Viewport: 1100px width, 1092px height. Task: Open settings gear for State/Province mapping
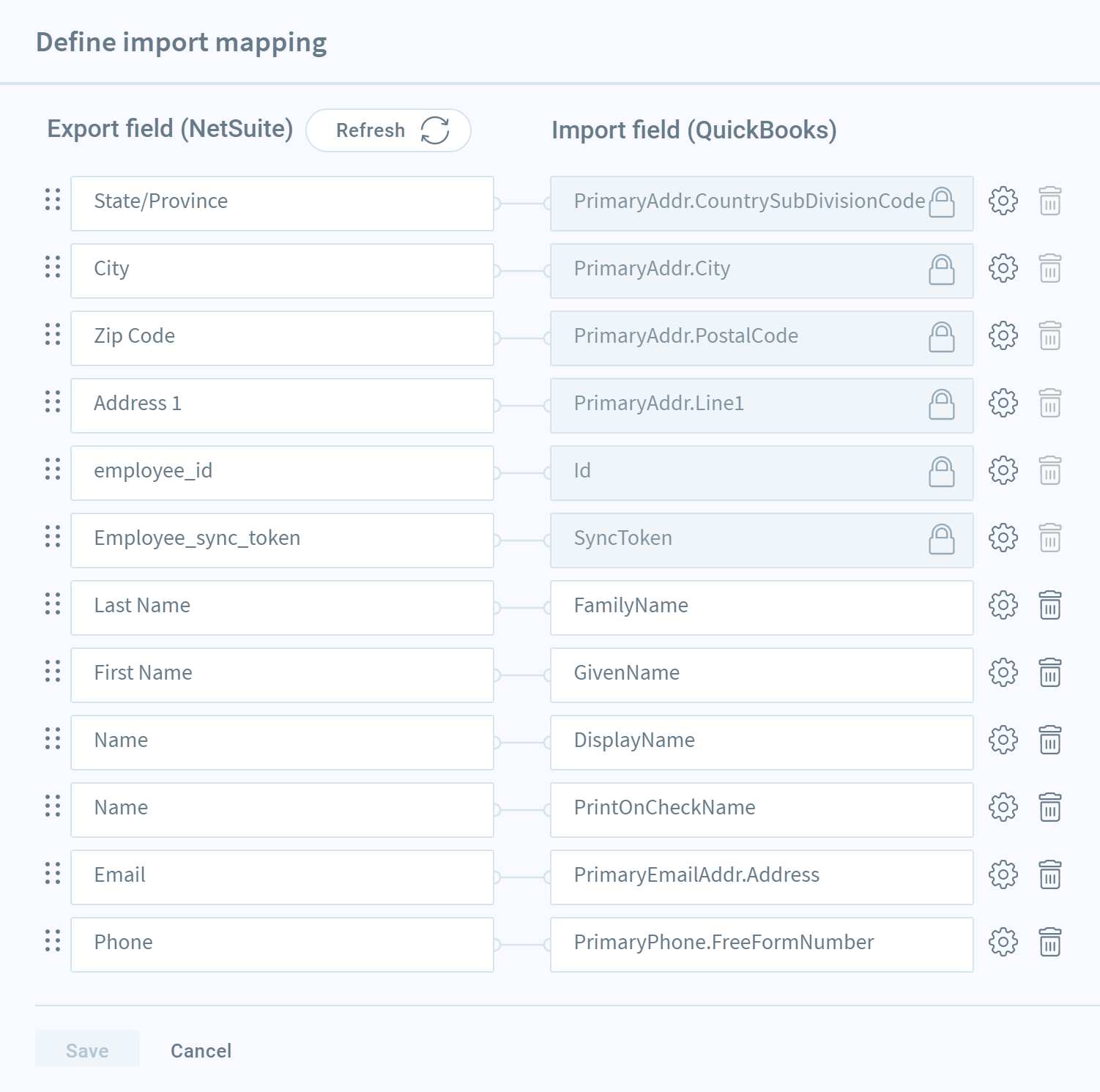click(x=1003, y=201)
